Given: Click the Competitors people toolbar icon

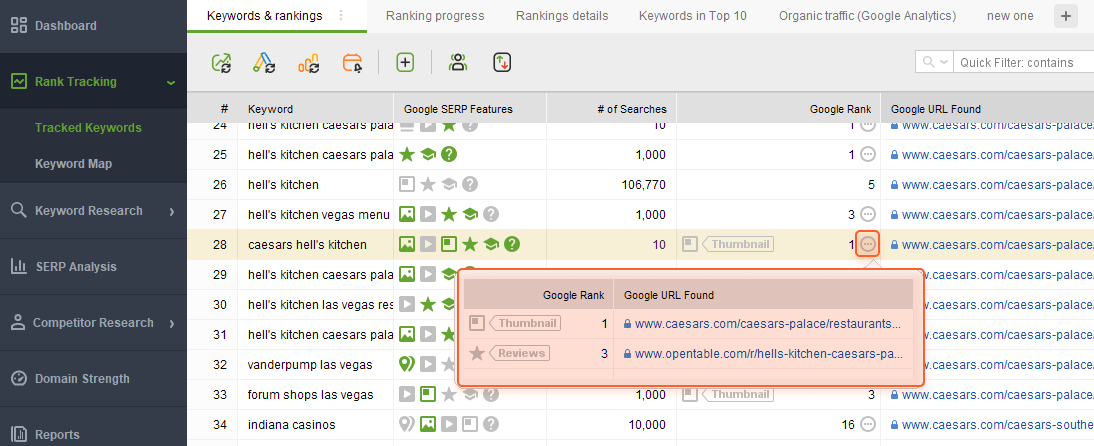Looking at the screenshot, I should (x=458, y=63).
